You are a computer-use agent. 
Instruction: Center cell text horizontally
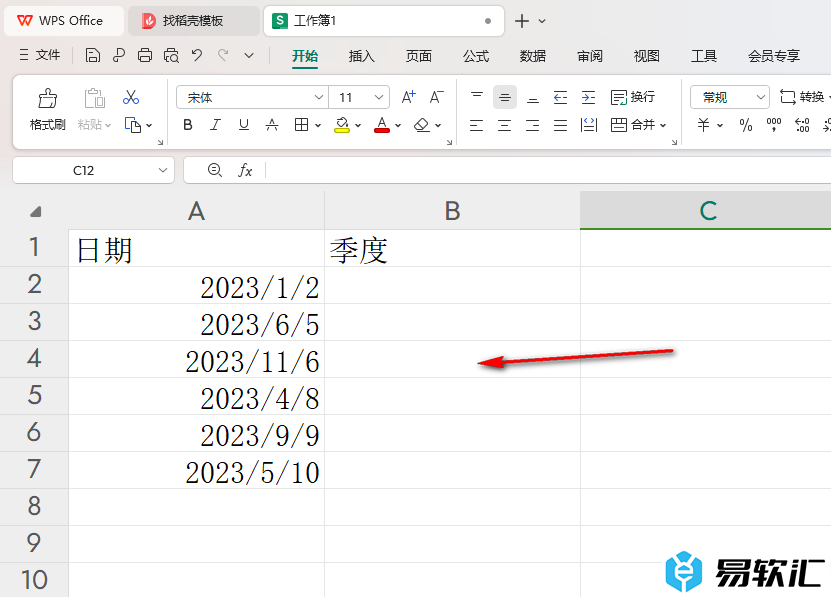(x=505, y=125)
